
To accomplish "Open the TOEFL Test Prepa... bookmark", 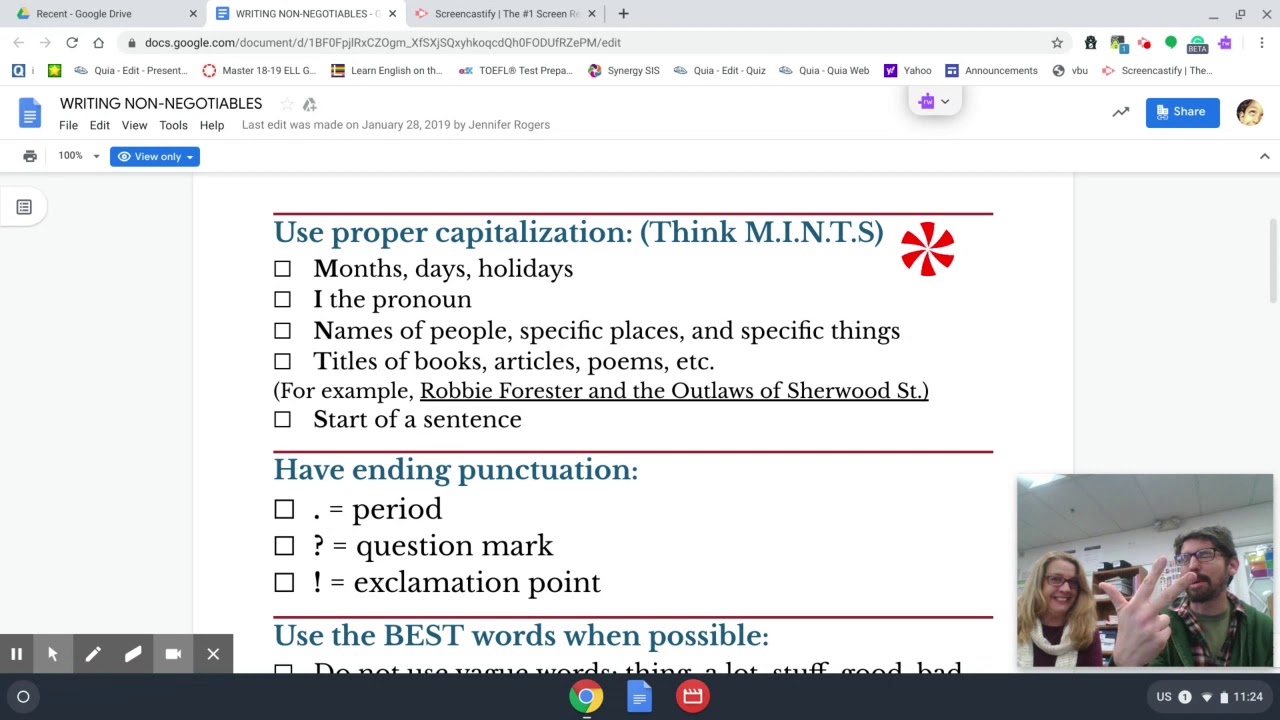I will [516, 71].
